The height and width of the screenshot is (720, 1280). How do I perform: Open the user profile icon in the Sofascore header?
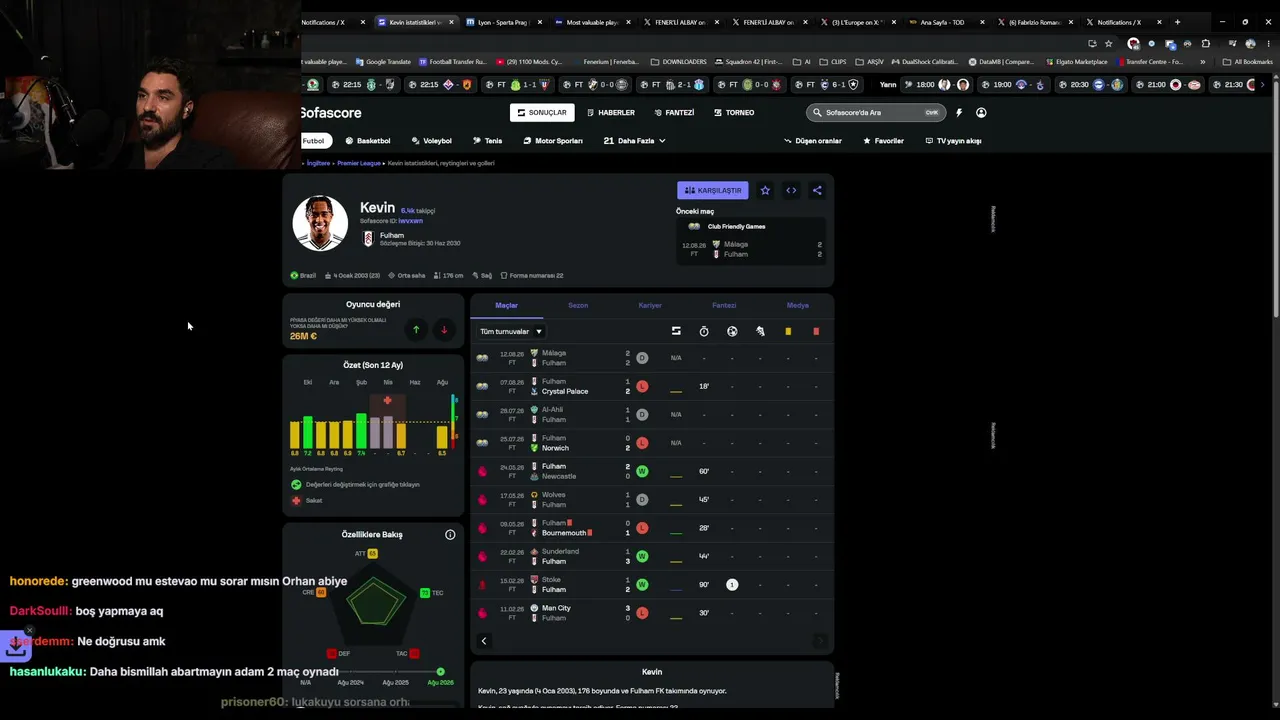[981, 113]
